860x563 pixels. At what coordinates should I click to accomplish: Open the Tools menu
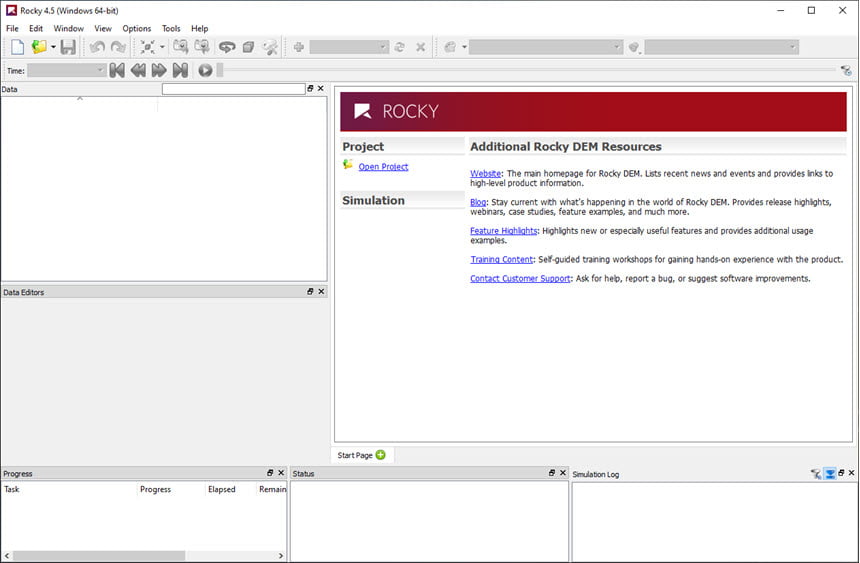(171, 29)
